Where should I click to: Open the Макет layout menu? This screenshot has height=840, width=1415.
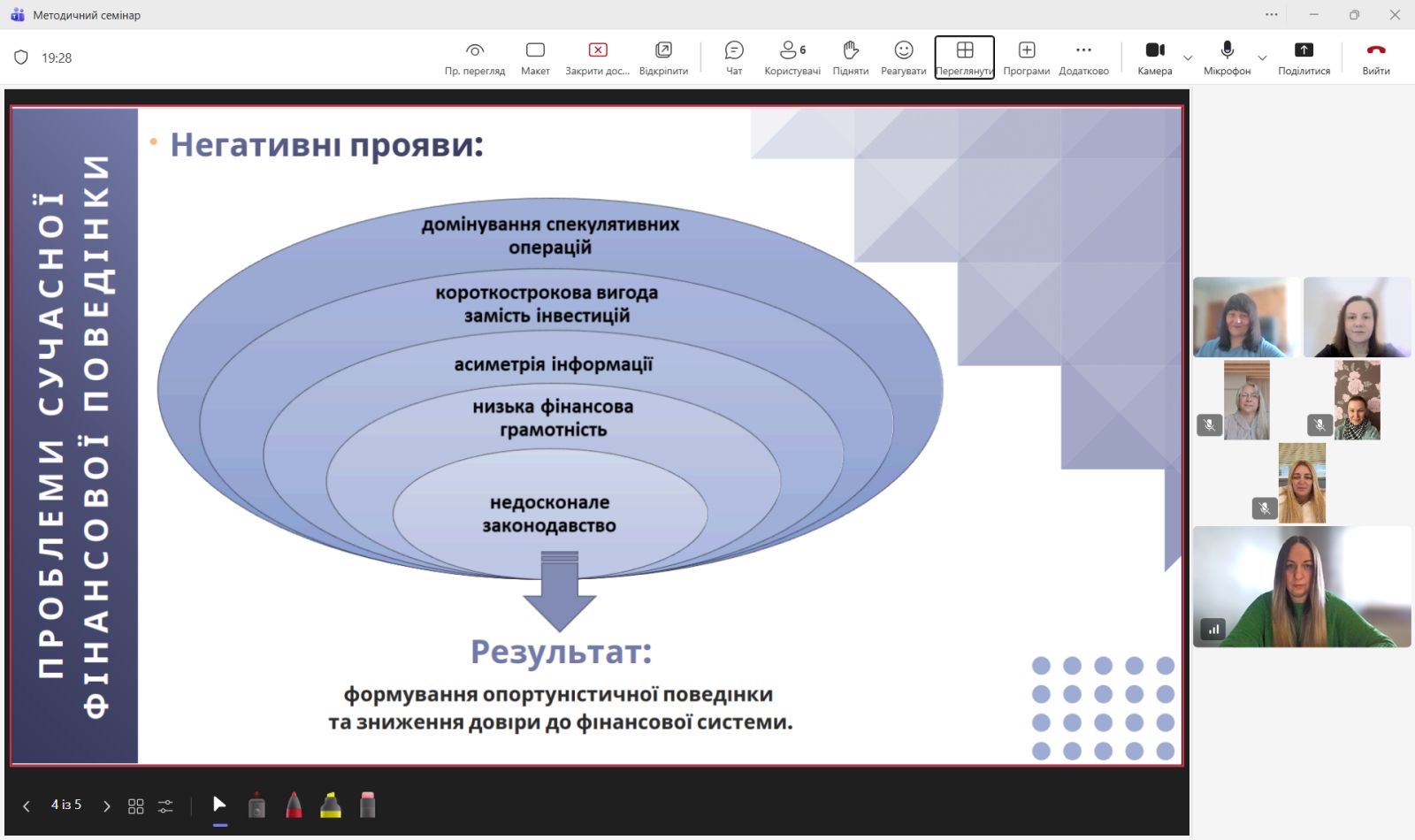tap(535, 57)
